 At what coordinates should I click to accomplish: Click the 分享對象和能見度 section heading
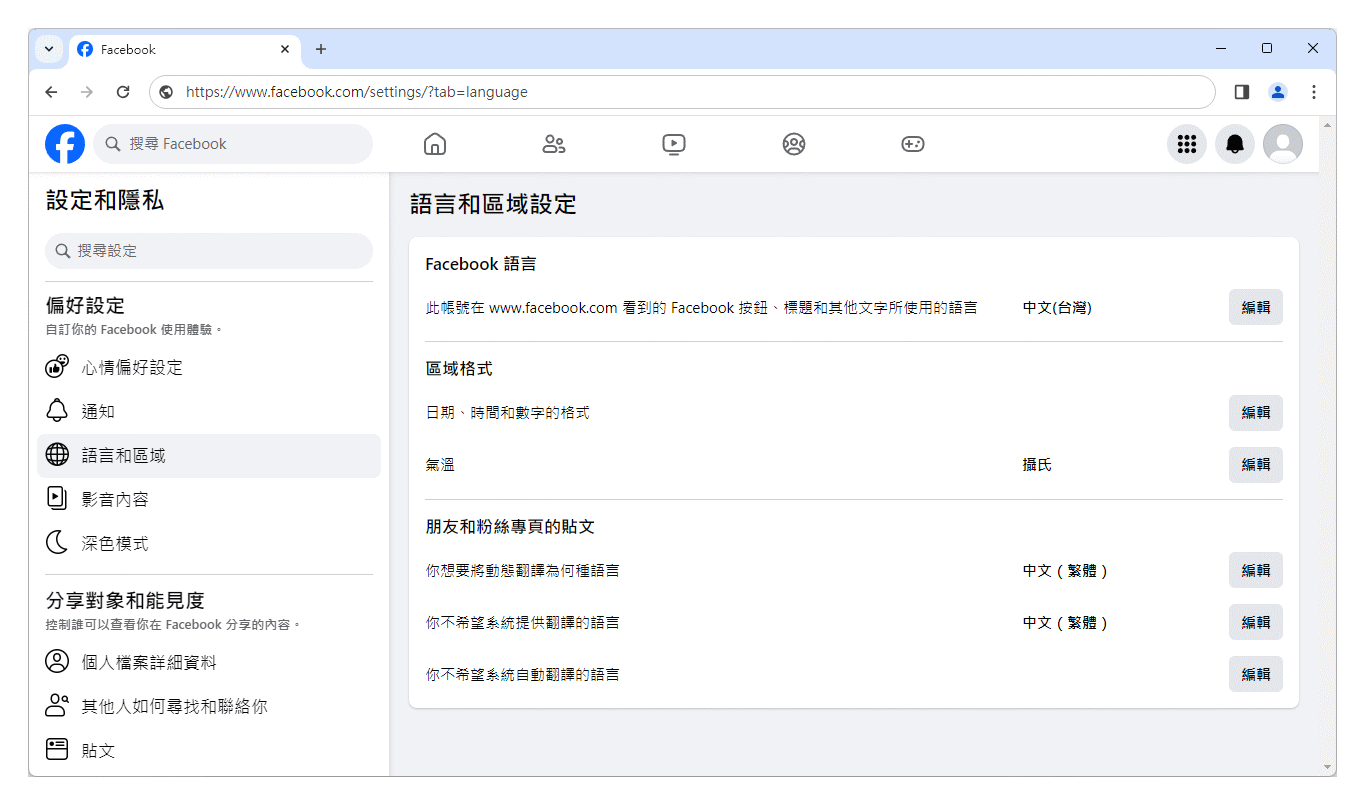tap(125, 601)
